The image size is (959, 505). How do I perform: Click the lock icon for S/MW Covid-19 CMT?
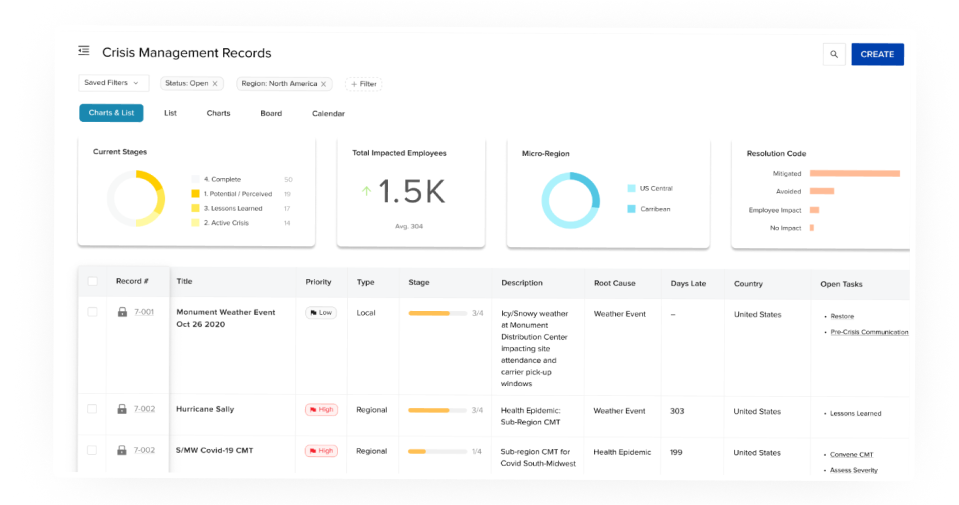(122, 450)
